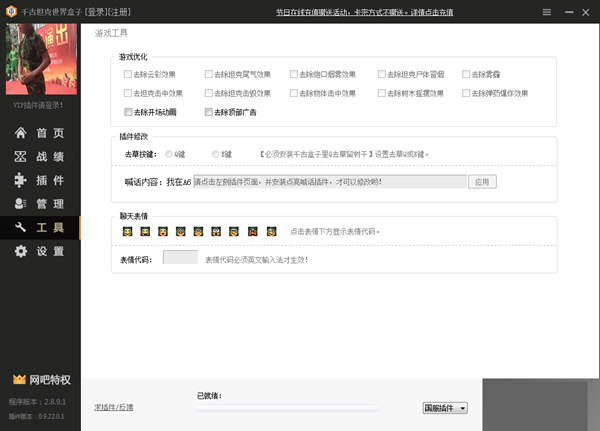Toggle 去除炮口烟雾效果 checkbox

click(293, 74)
